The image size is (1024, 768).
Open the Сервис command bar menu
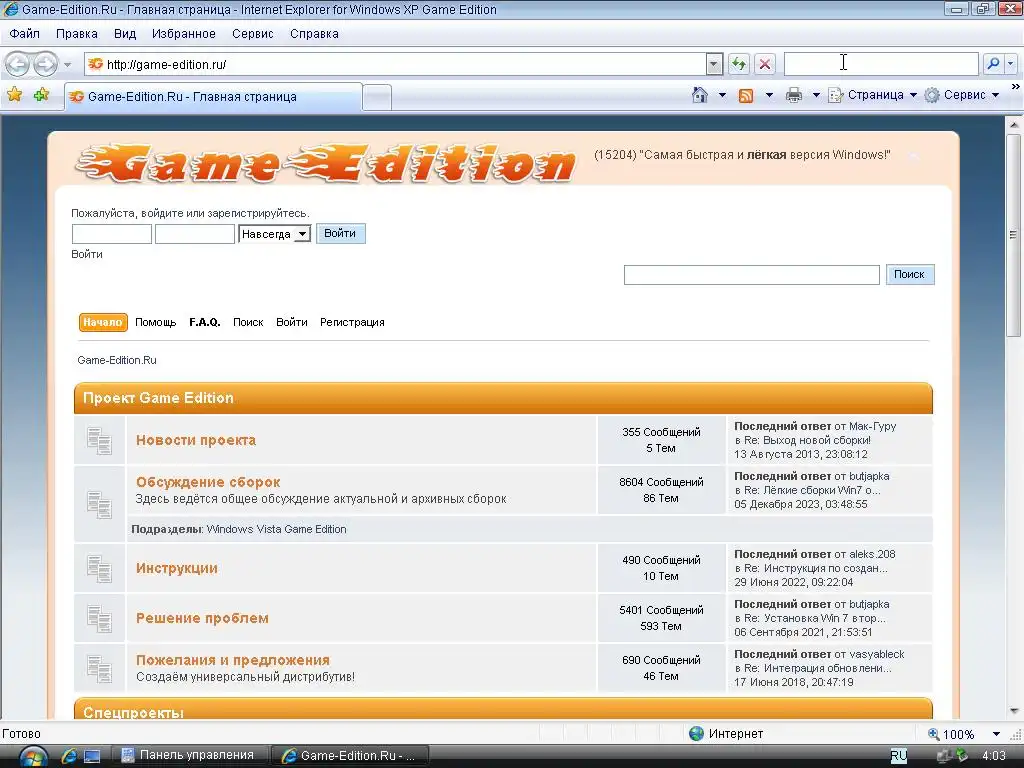[961, 95]
